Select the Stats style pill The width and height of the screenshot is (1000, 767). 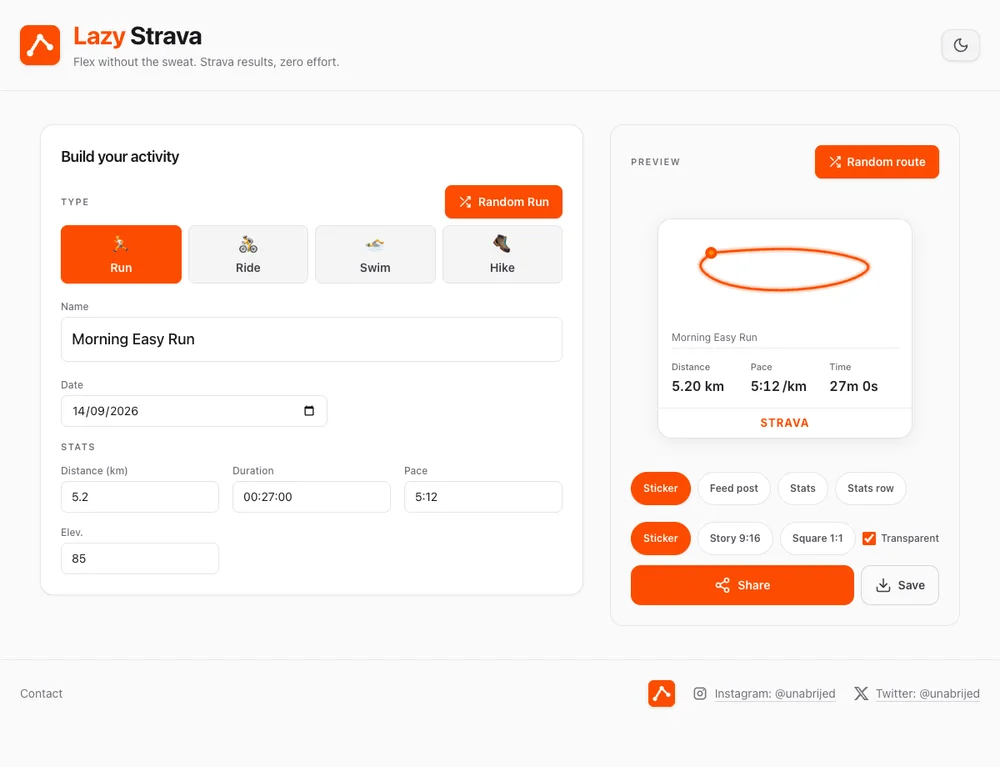coord(802,488)
